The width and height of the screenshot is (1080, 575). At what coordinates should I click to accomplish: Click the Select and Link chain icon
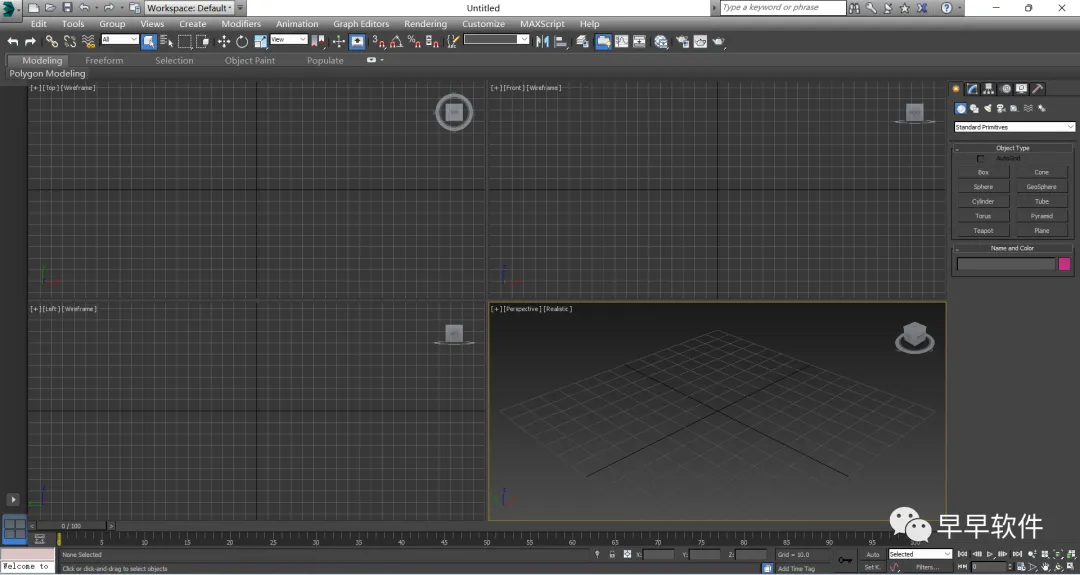pyautogui.click(x=52, y=41)
